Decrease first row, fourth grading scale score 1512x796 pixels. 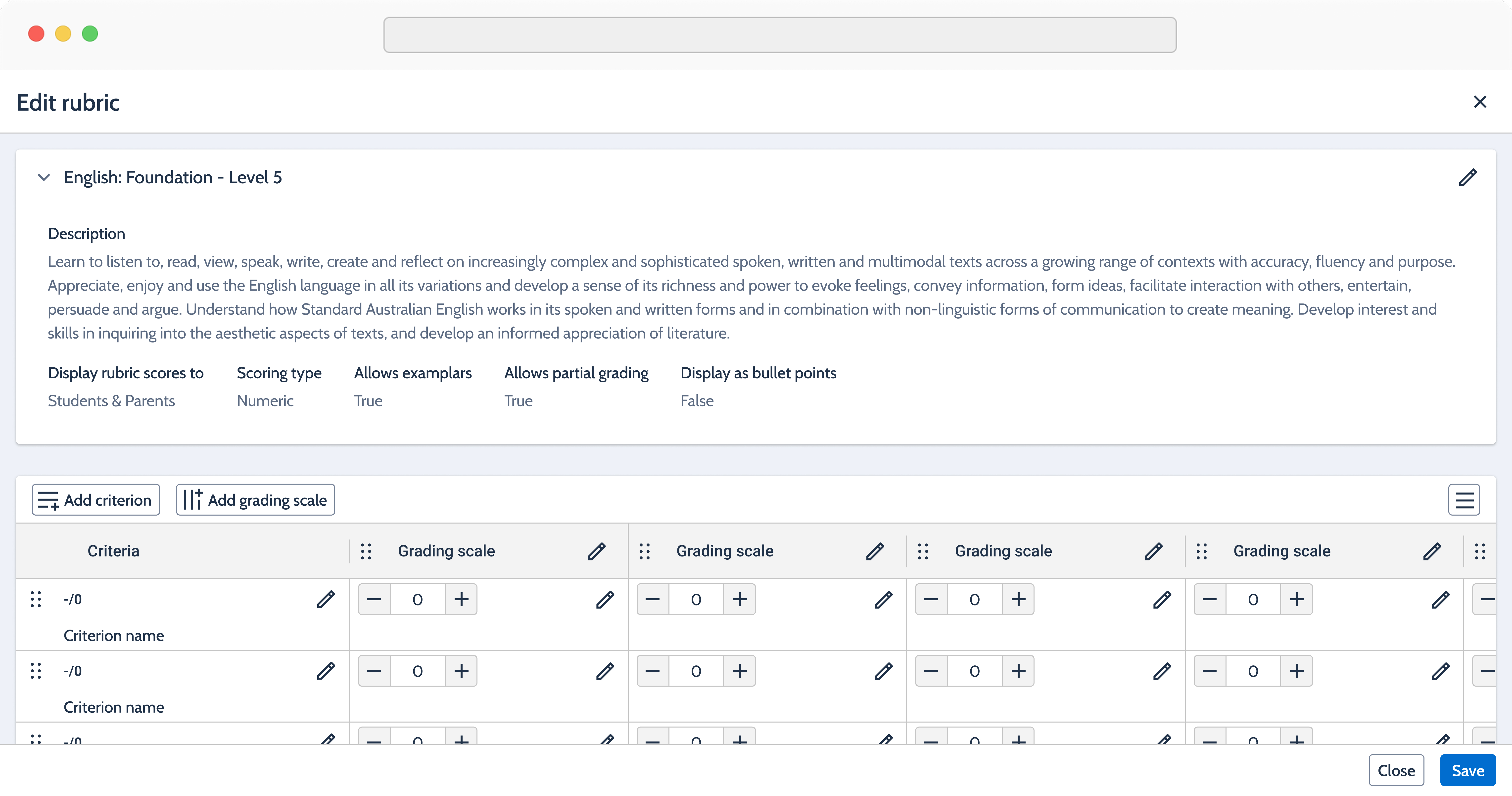pyautogui.click(x=1210, y=599)
